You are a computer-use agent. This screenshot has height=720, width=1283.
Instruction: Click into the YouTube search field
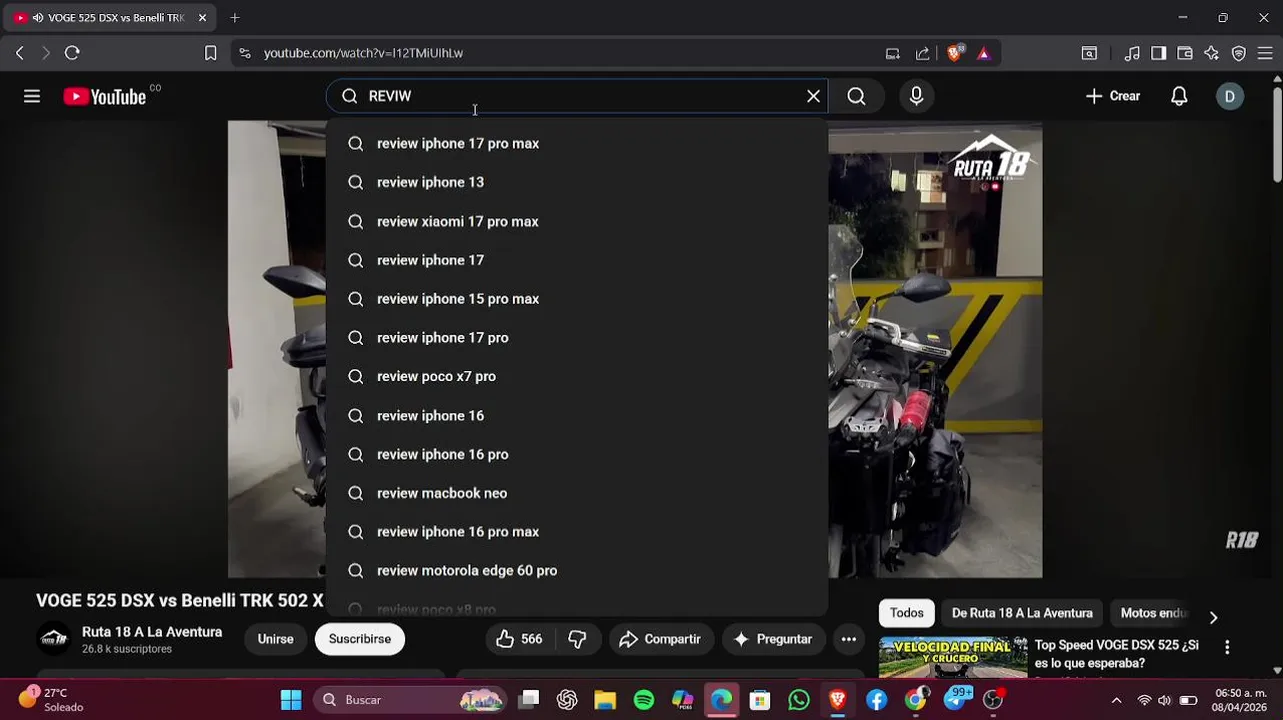pos(577,96)
